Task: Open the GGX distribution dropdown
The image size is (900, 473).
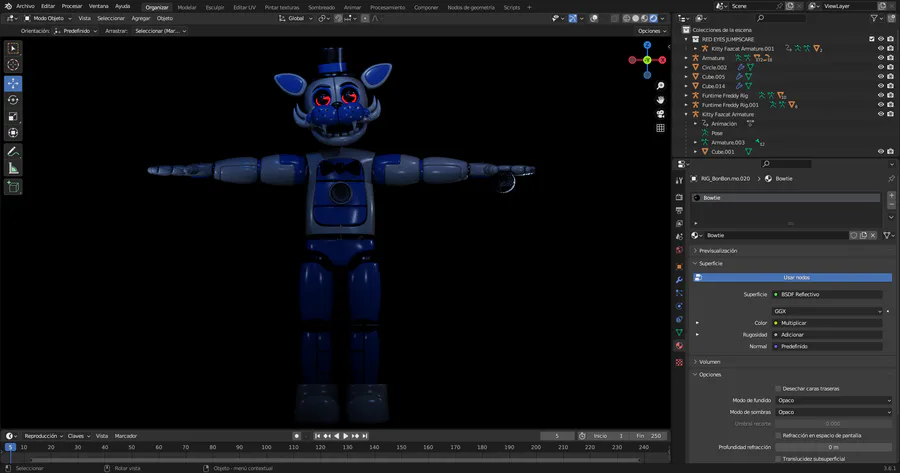Action: point(827,311)
